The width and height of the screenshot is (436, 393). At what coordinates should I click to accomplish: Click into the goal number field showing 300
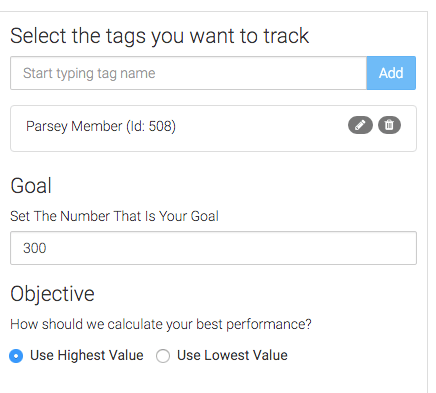(213, 248)
